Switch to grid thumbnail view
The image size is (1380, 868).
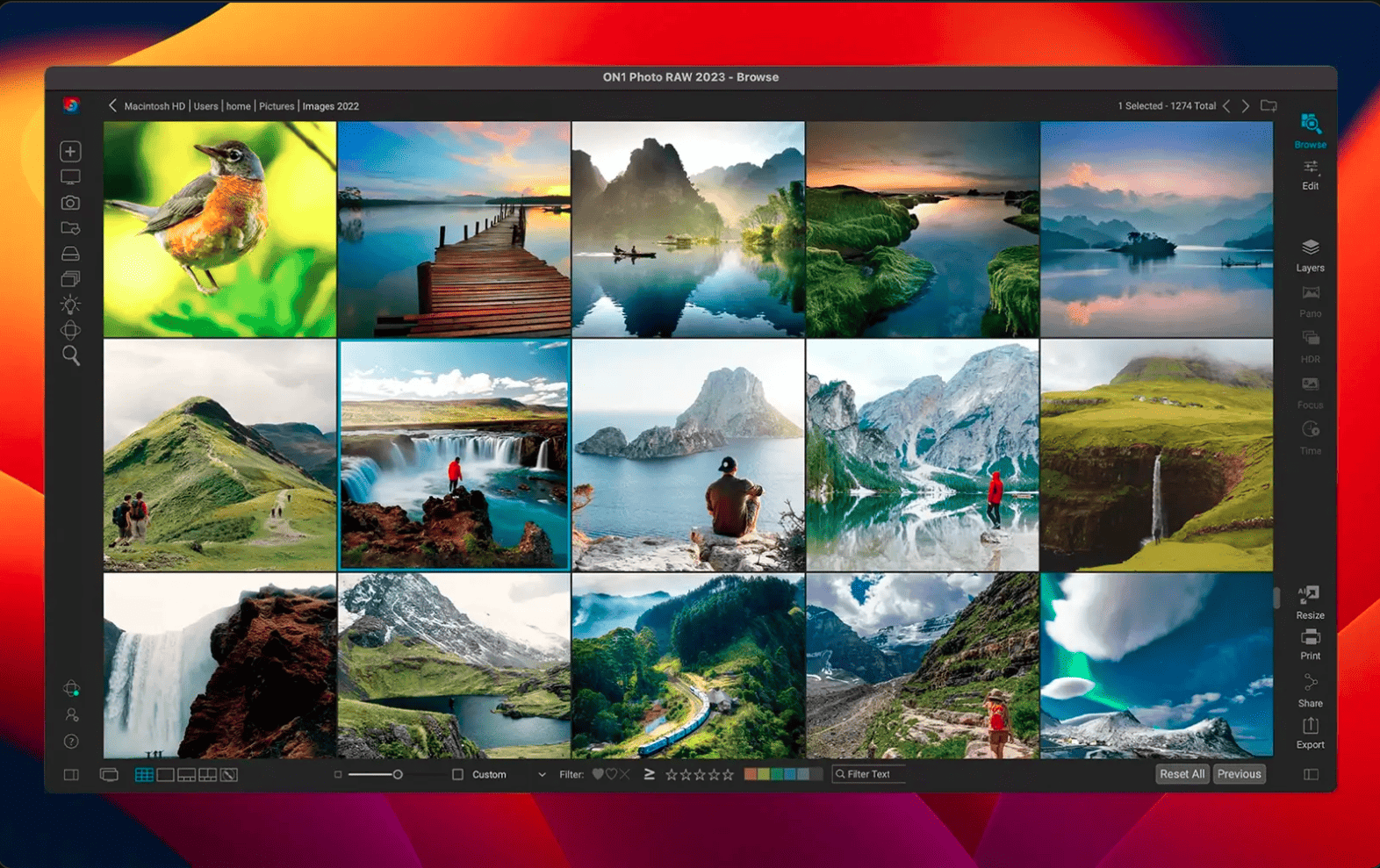coord(144,775)
